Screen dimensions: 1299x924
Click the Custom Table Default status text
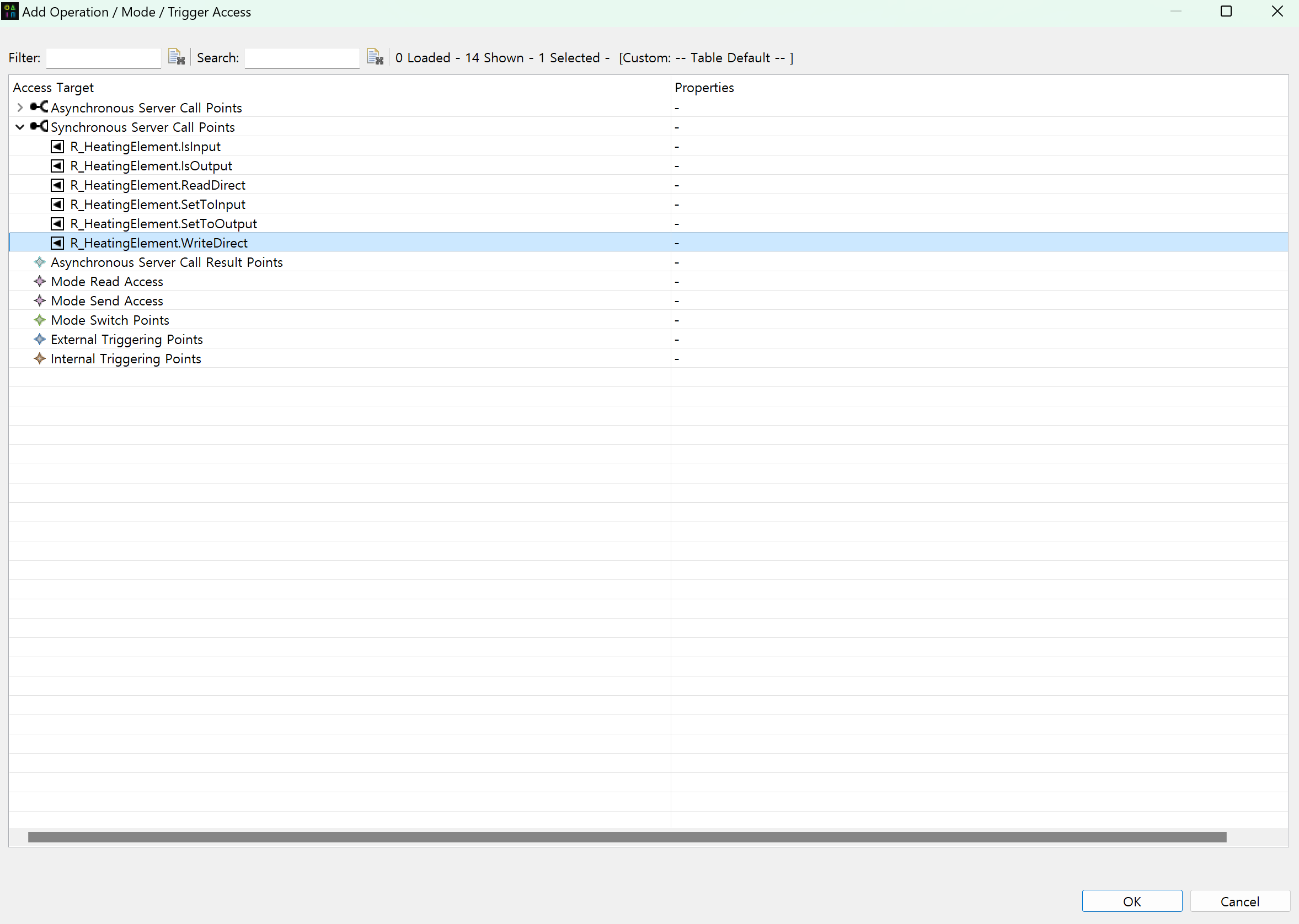706,57
